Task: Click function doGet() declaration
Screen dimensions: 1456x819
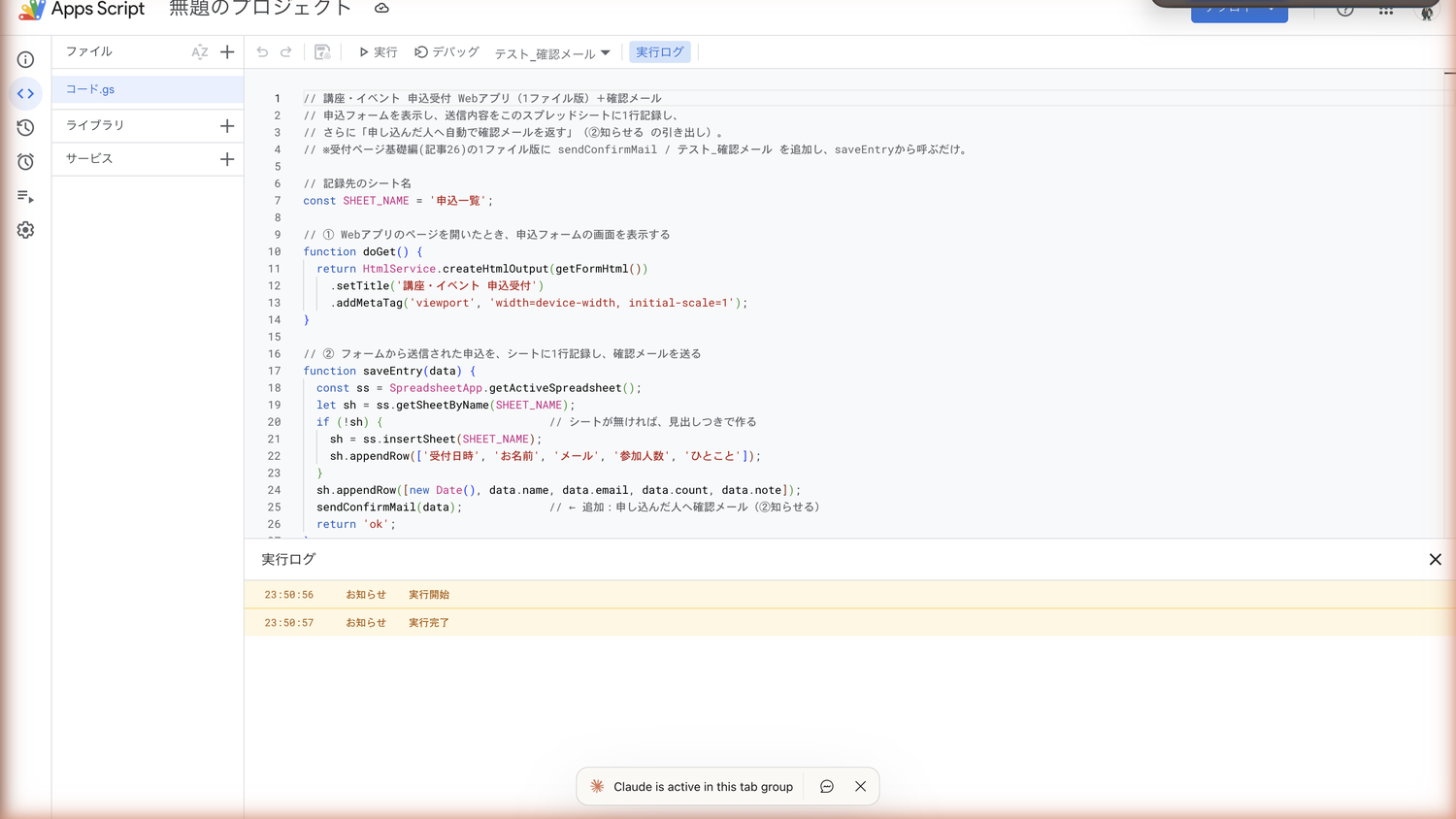Action: point(362,251)
